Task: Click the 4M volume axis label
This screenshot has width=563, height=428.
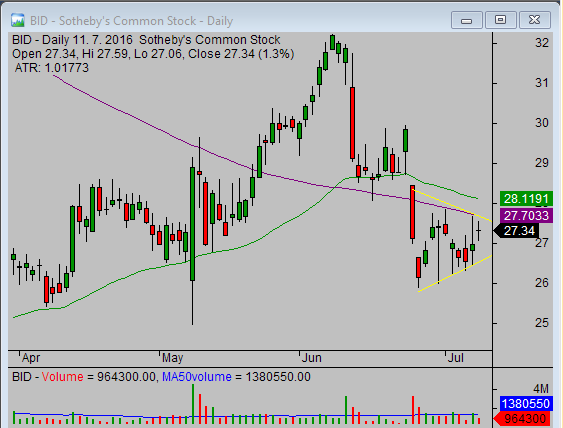Action: 541,389
